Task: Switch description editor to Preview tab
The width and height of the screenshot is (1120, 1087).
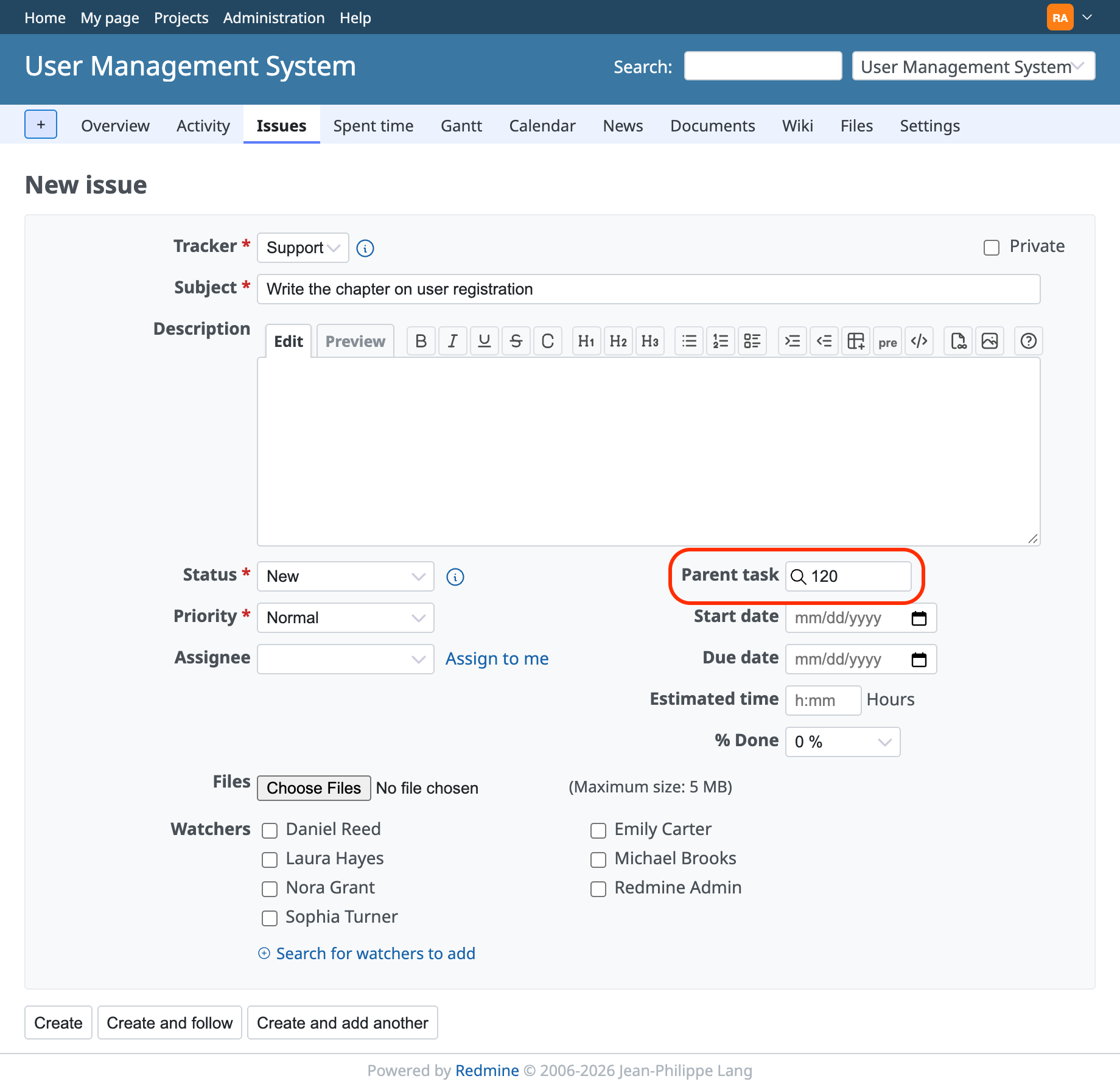Action: [x=355, y=341]
